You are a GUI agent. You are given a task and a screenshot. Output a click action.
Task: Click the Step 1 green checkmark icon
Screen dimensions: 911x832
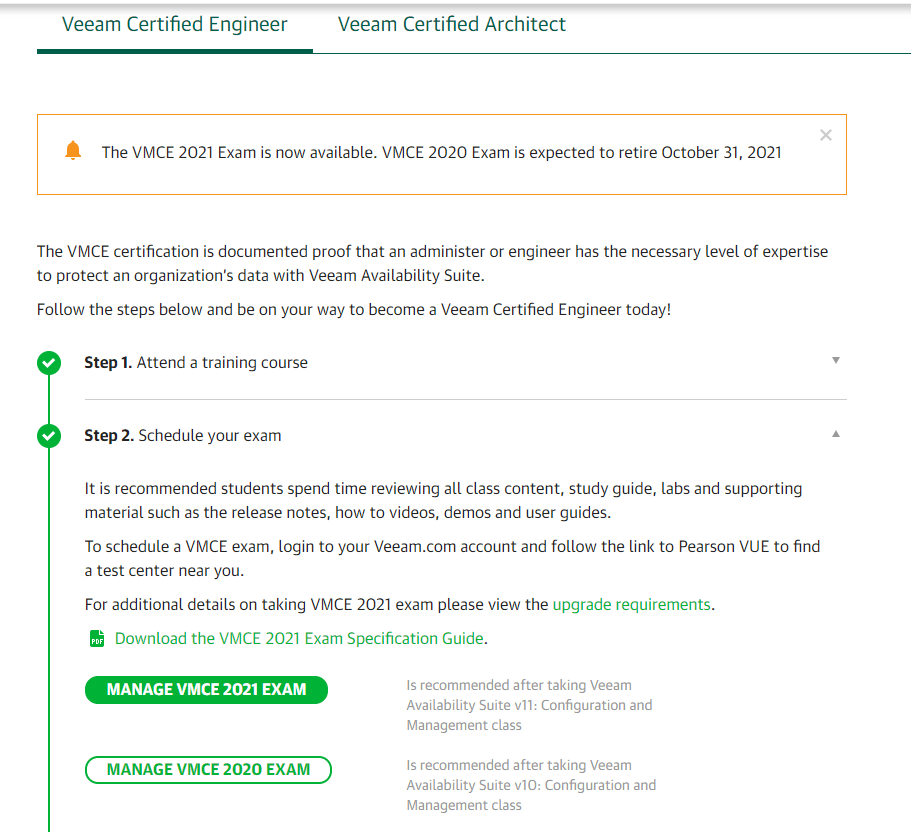pos(48,363)
